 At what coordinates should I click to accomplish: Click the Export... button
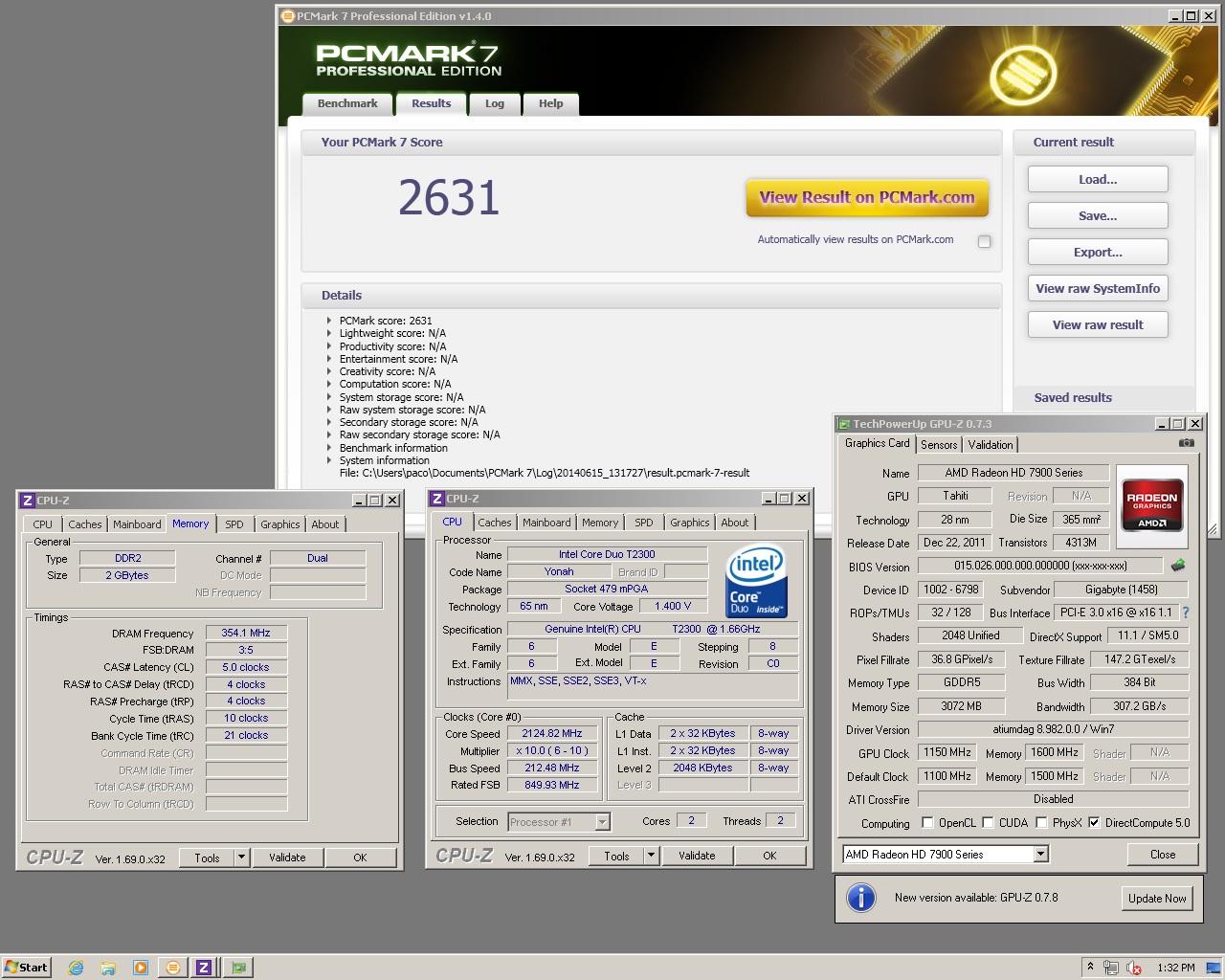click(x=1098, y=252)
